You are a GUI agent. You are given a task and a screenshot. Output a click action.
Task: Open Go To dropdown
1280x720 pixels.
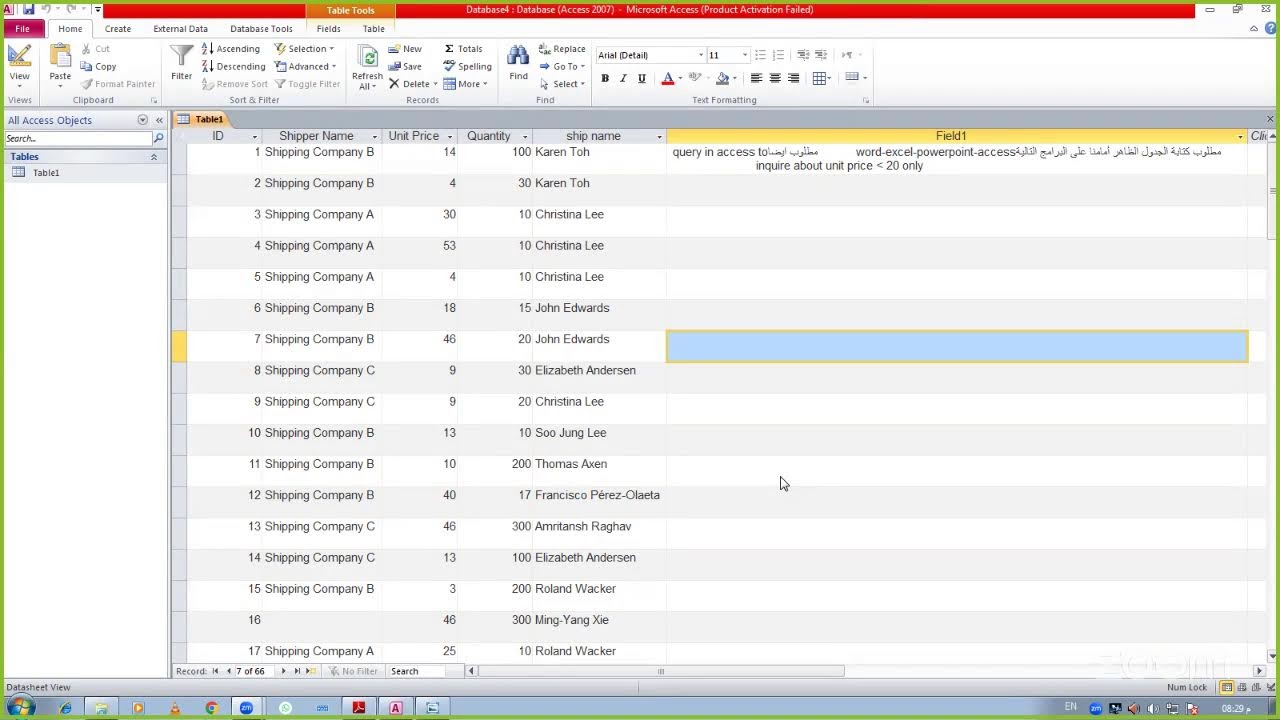coord(563,66)
